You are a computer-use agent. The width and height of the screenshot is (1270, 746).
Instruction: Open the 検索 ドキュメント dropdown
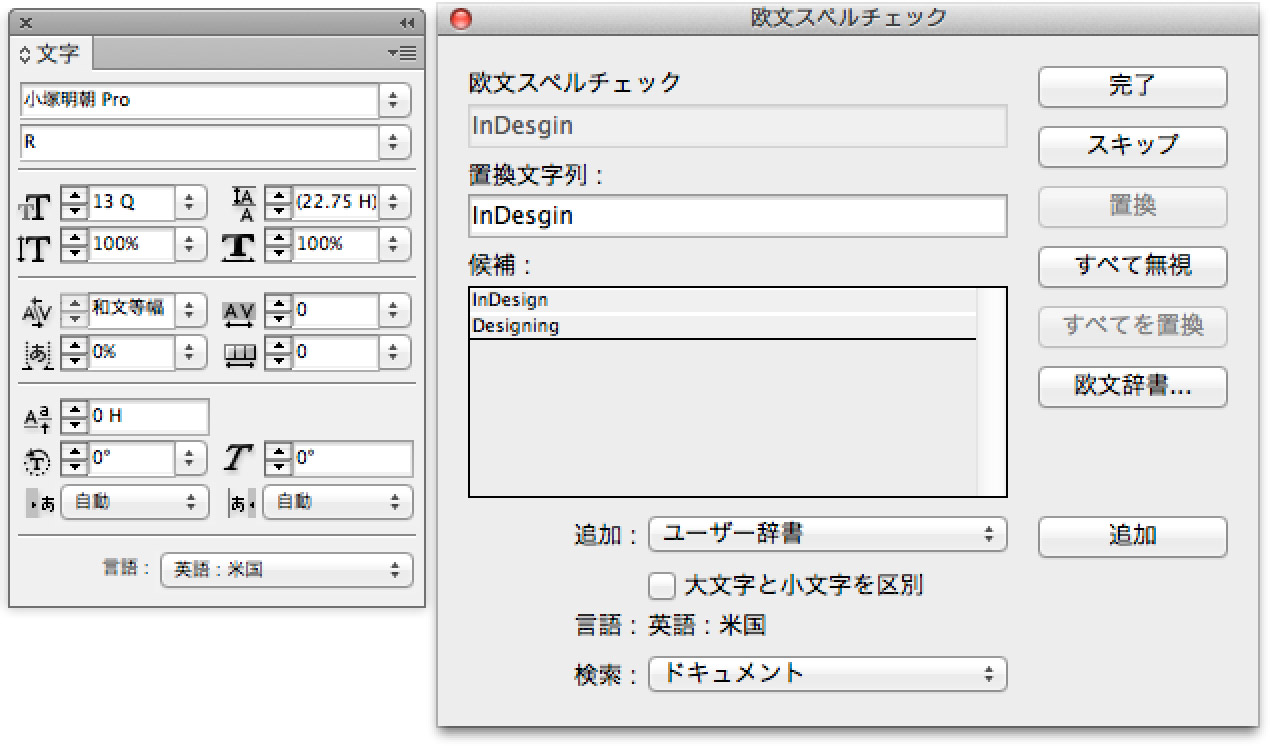(827, 673)
